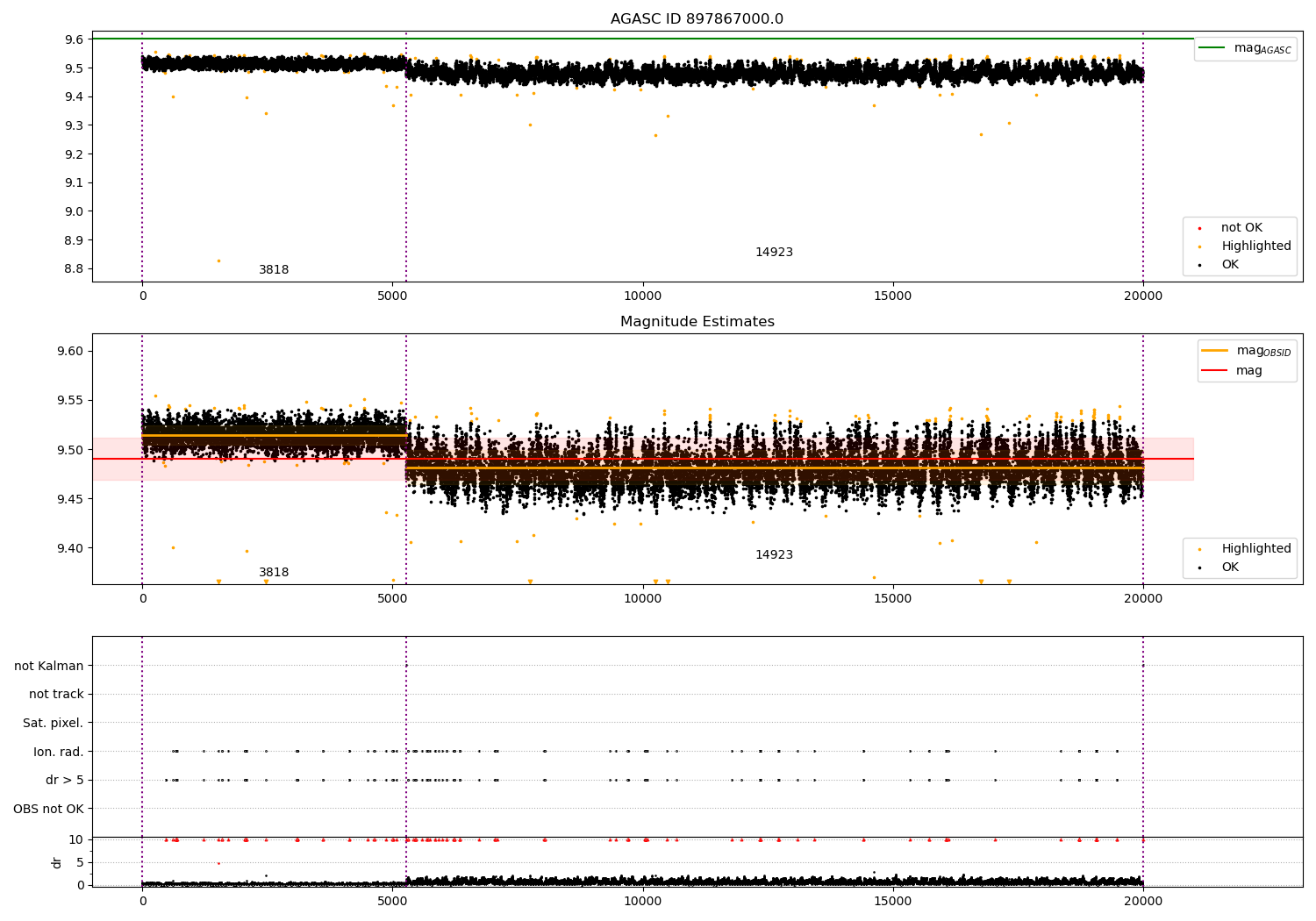Click the '3818' annotation in the Magnitude Estimates plot
This screenshot has width=1316, height=921.
[274, 573]
